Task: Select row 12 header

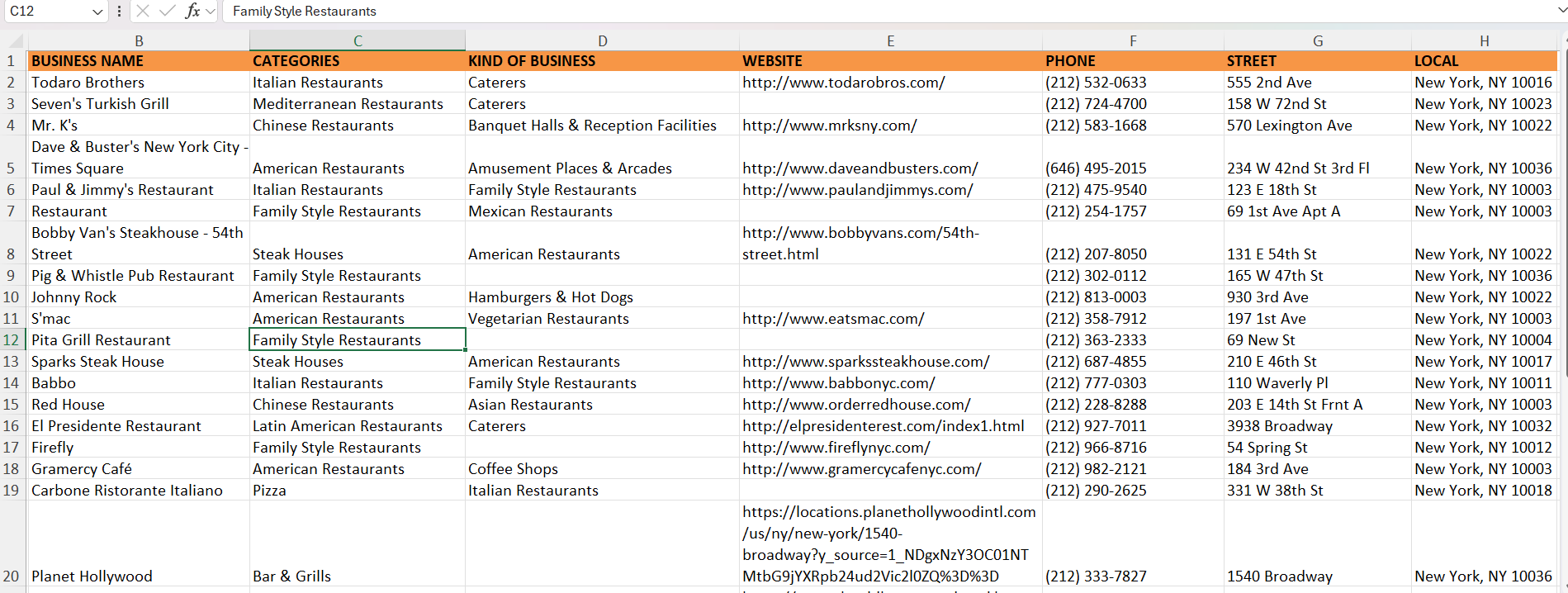Action: click(12, 339)
